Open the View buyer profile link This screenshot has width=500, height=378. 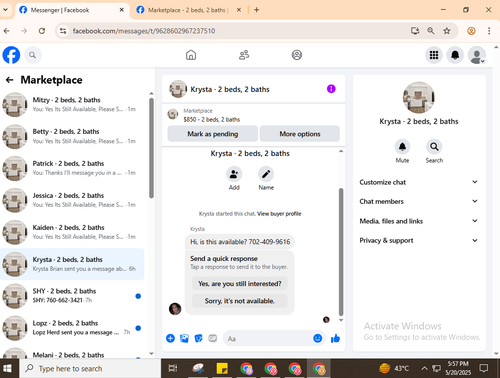pyautogui.click(x=279, y=214)
